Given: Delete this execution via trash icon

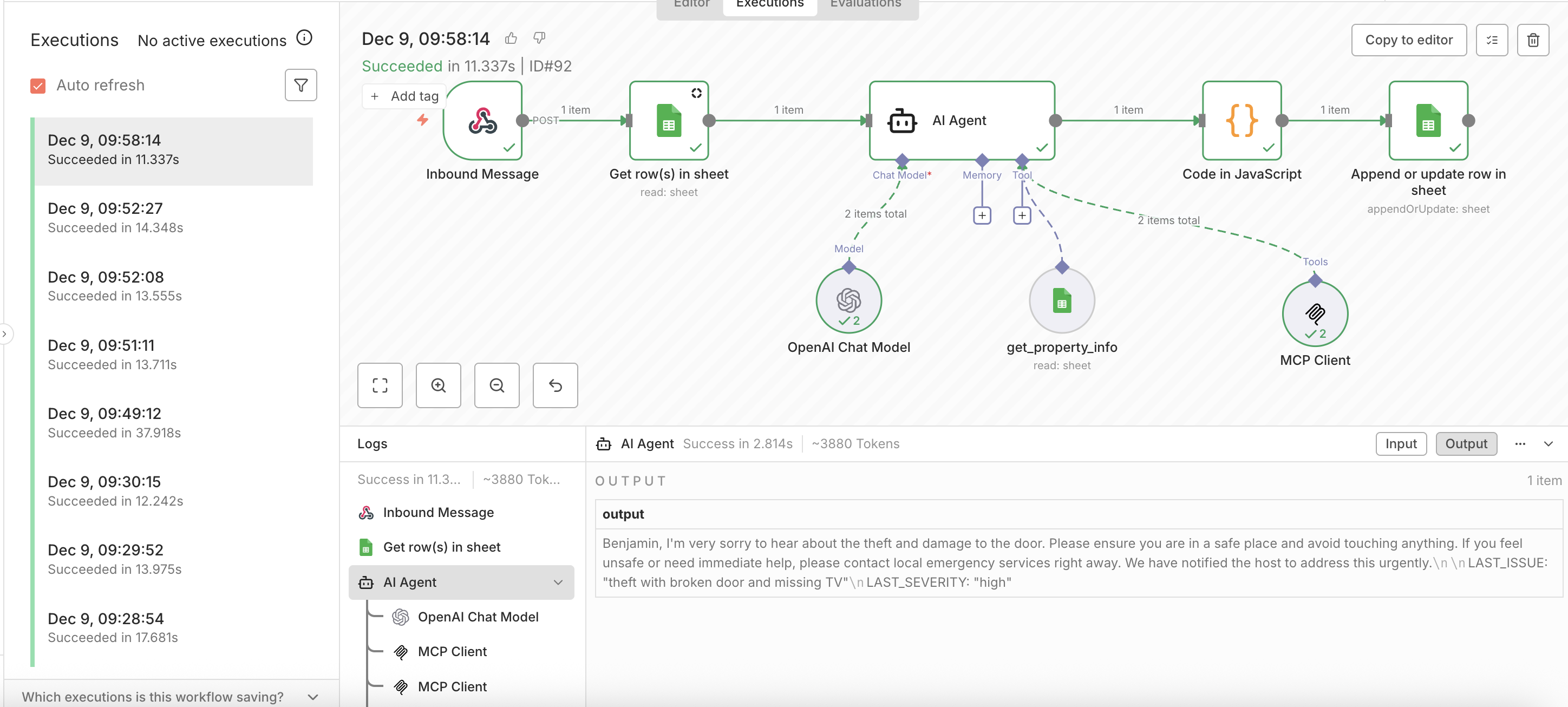Looking at the screenshot, I should [1533, 40].
